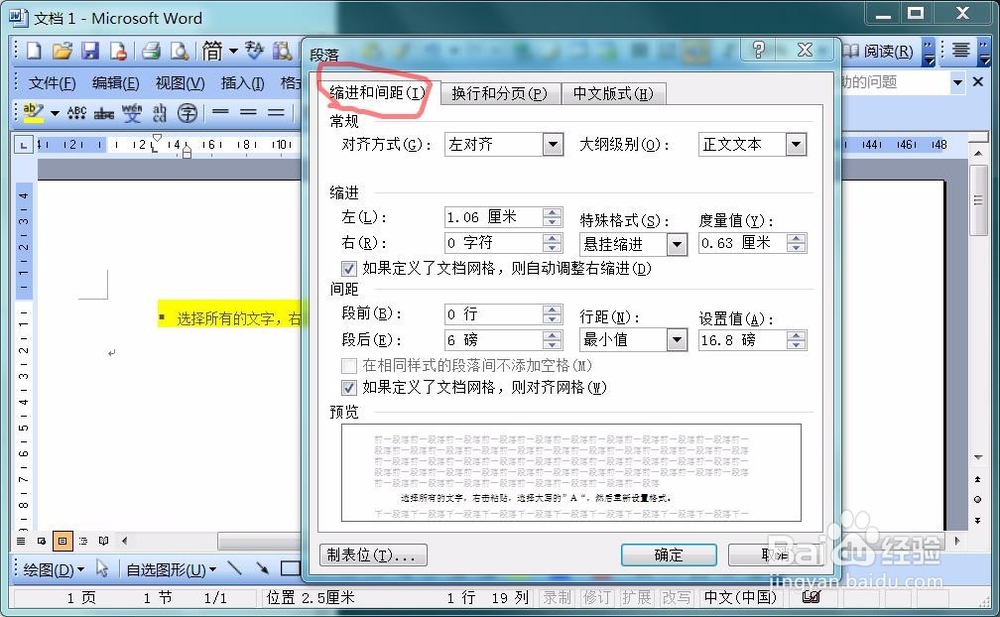Click the enclosed character 字 icon
This screenshot has height=617, width=1000.
click(187, 113)
